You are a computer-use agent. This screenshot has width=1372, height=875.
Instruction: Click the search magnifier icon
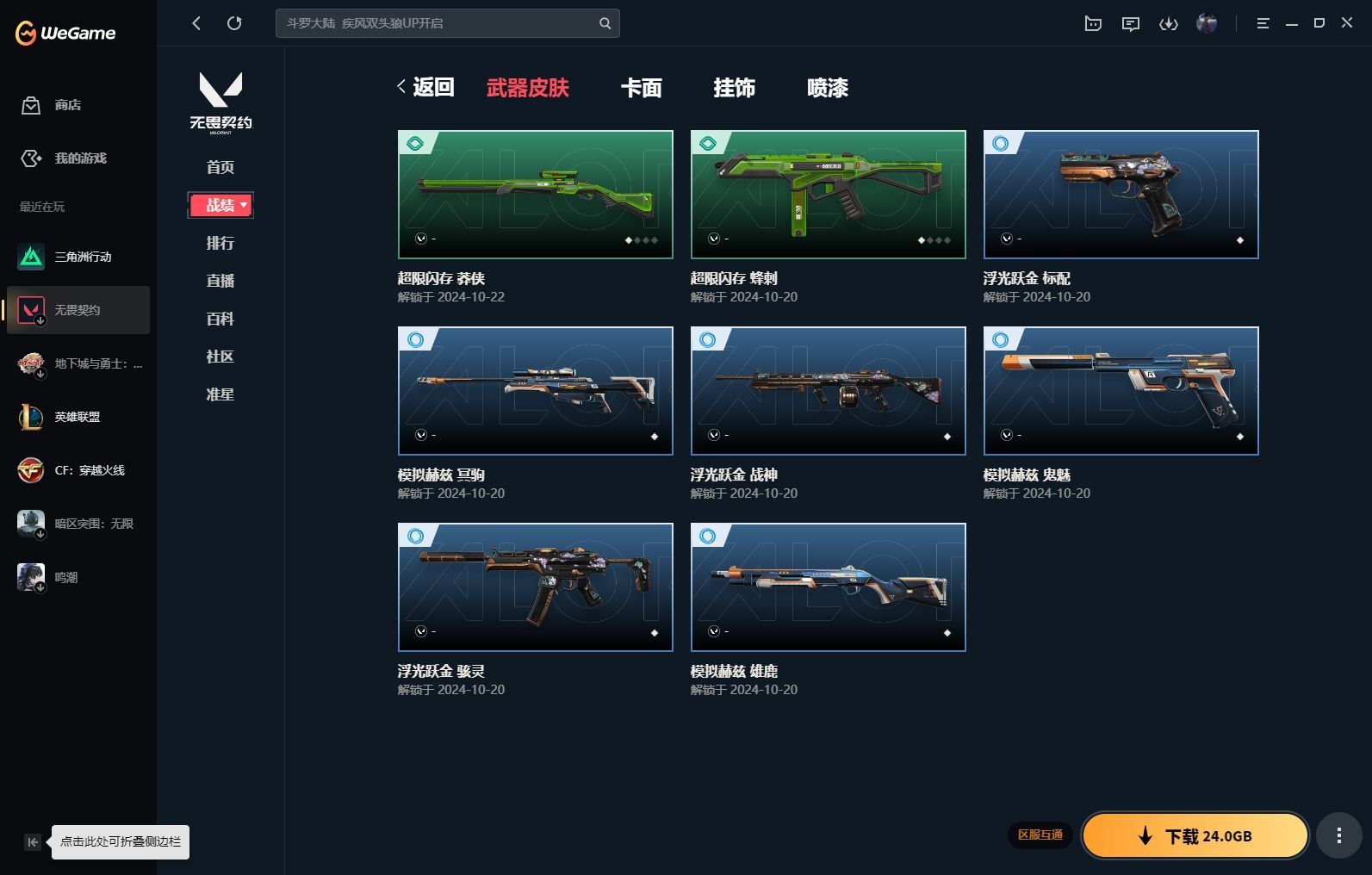pos(605,23)
